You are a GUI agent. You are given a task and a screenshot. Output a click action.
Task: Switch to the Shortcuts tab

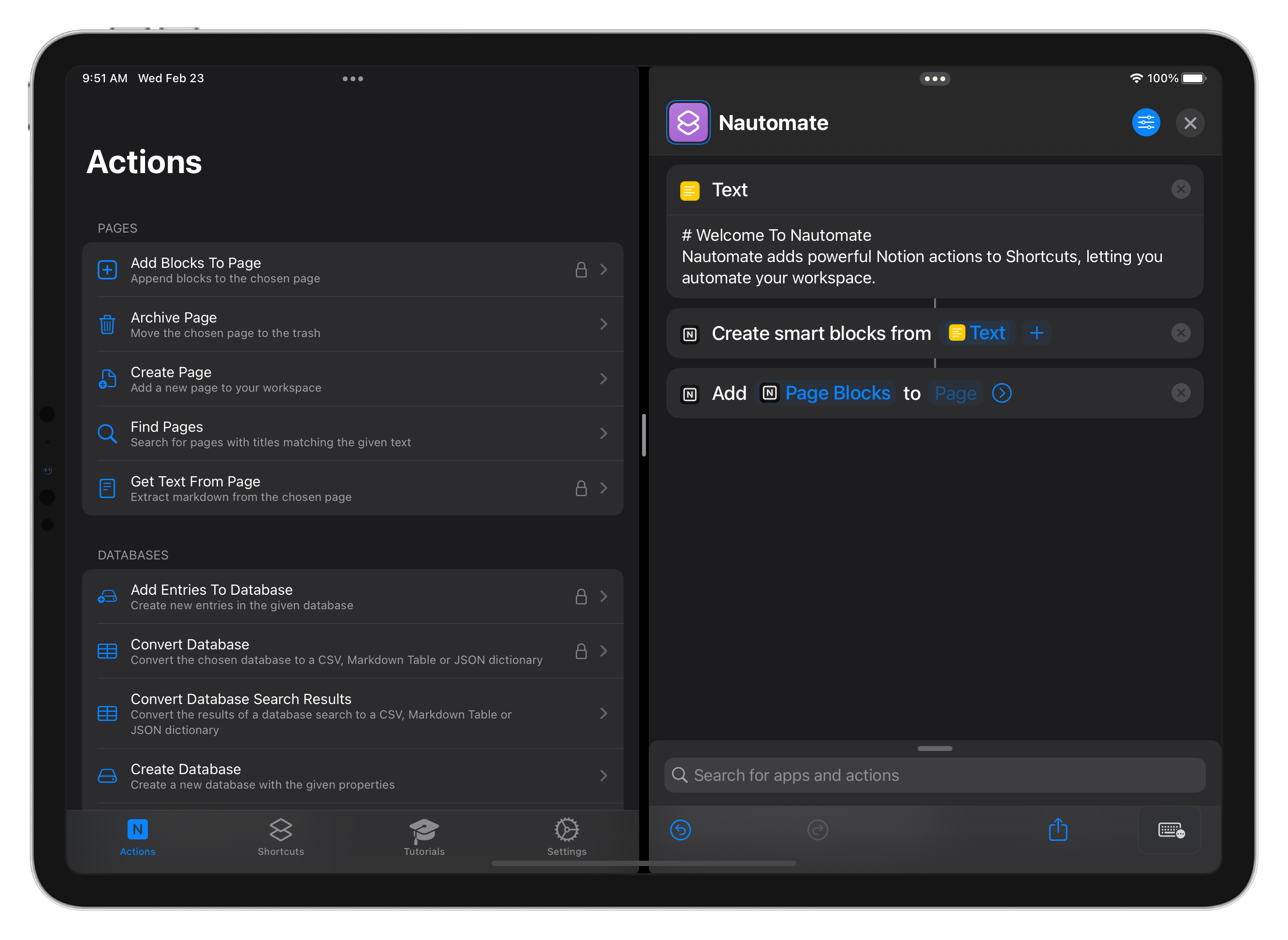point(280,837)
